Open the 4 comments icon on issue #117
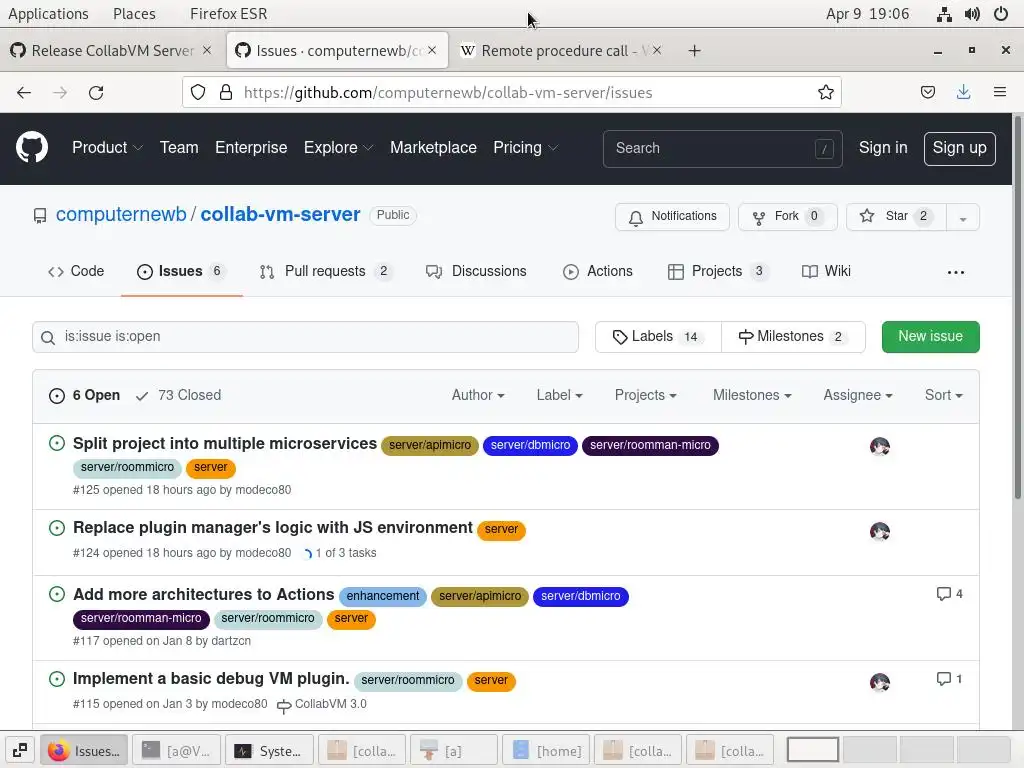1024x768 pixels. click(x=950, y=594)
